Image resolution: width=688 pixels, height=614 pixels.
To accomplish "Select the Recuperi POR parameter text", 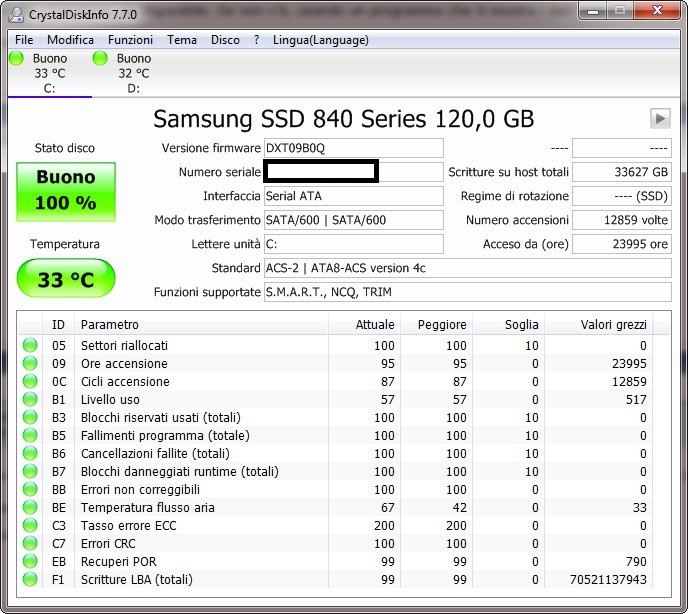I will 118,561.
